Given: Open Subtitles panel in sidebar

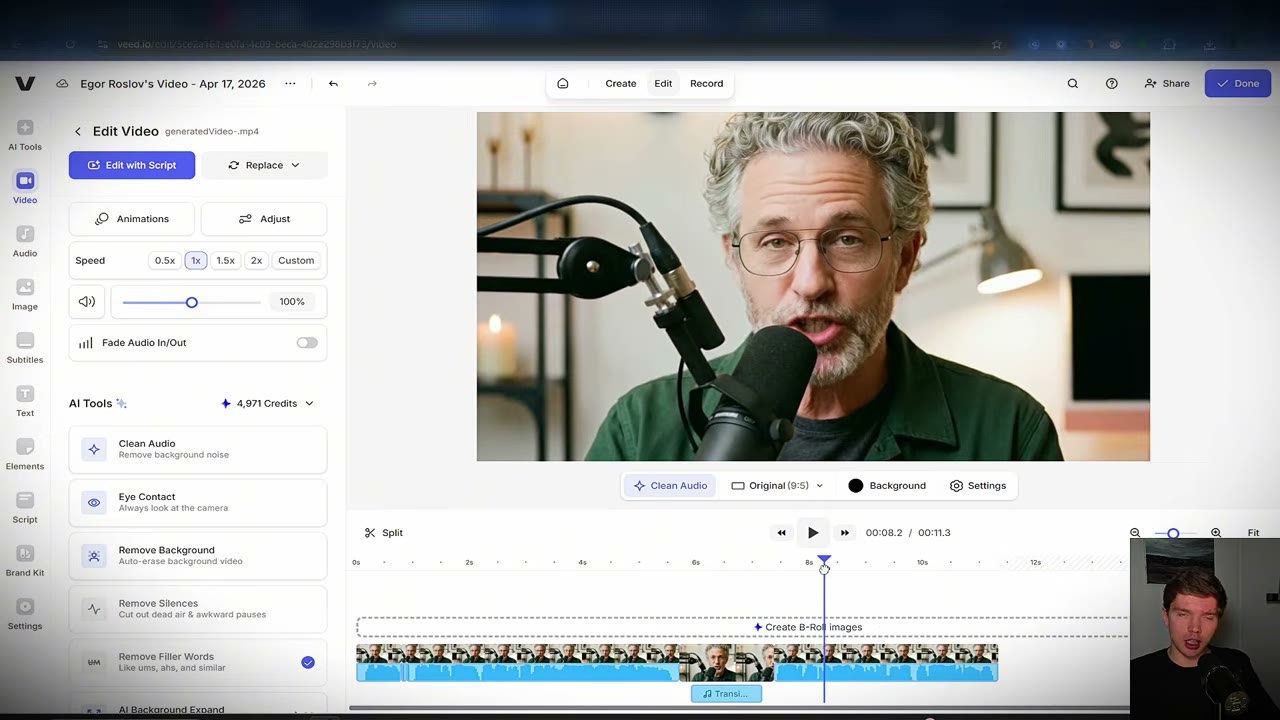Looking at the screenshot, I should pos(25,348).
